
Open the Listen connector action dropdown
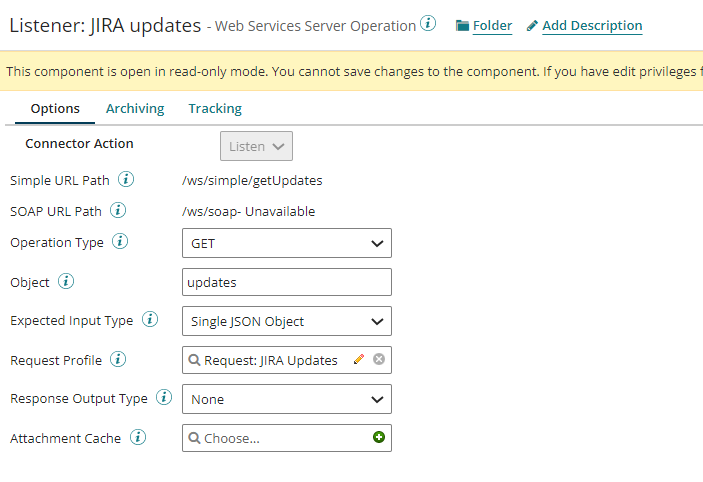[x=256, y=146]
